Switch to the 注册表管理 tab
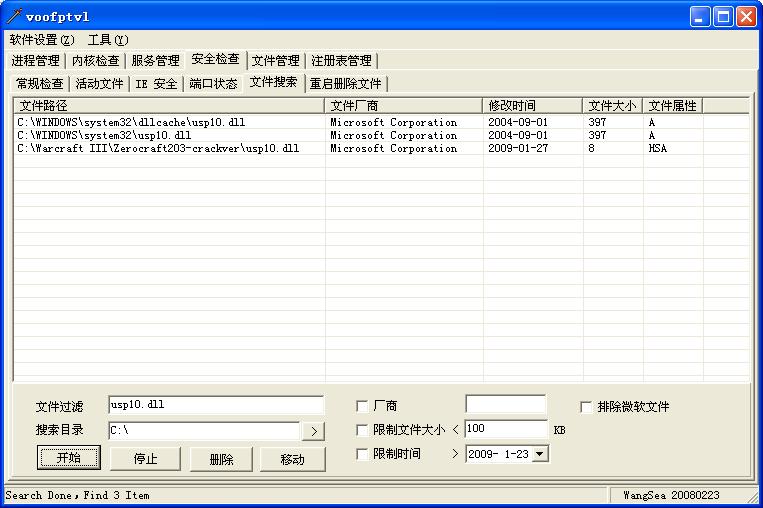763x508 pixels. pos(341,61)
